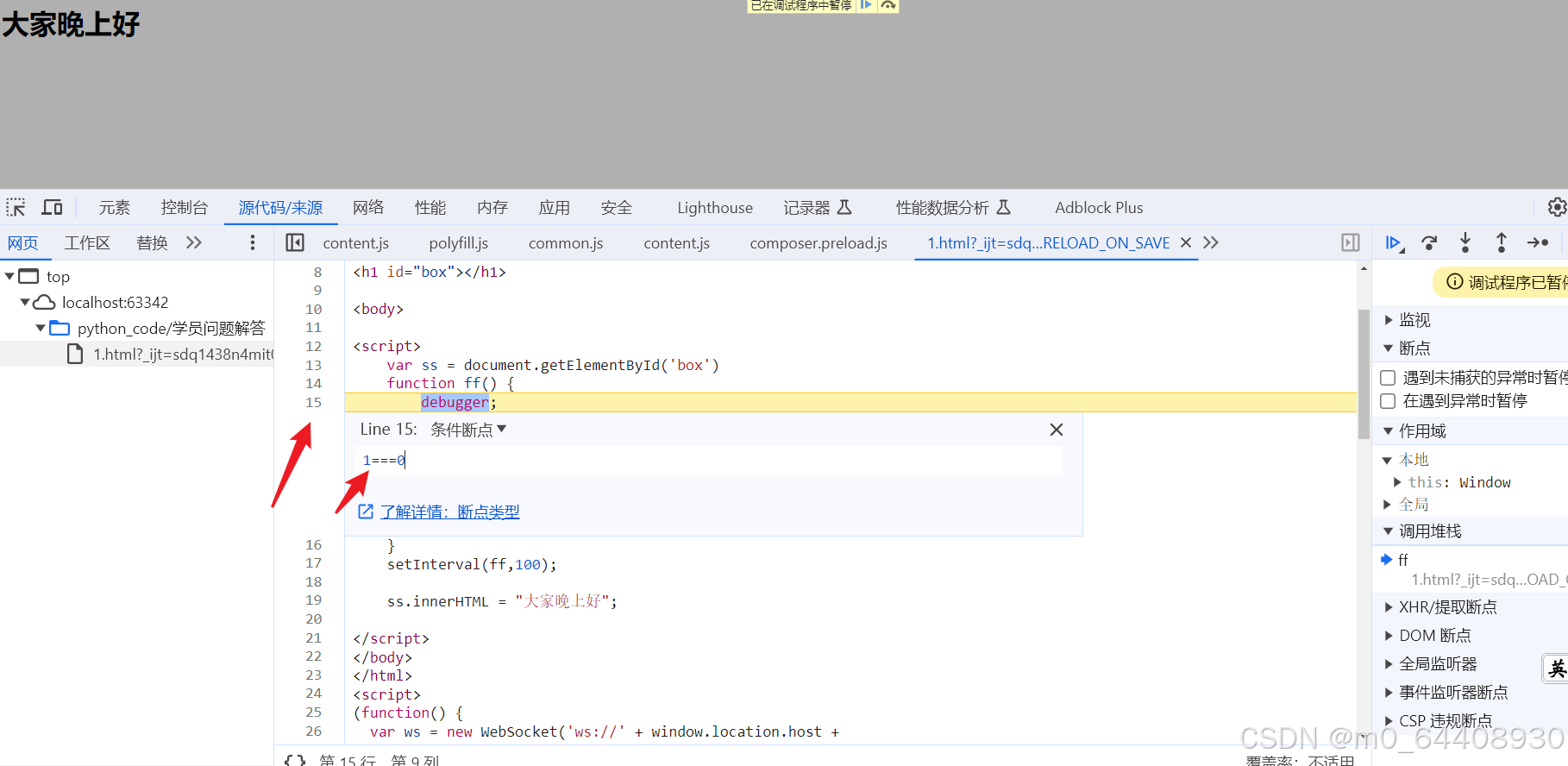Viewport: 1568px width, 766px height.
Task: Select the 替换 overrides navigator tab
Action: click(x=152, y=242)
